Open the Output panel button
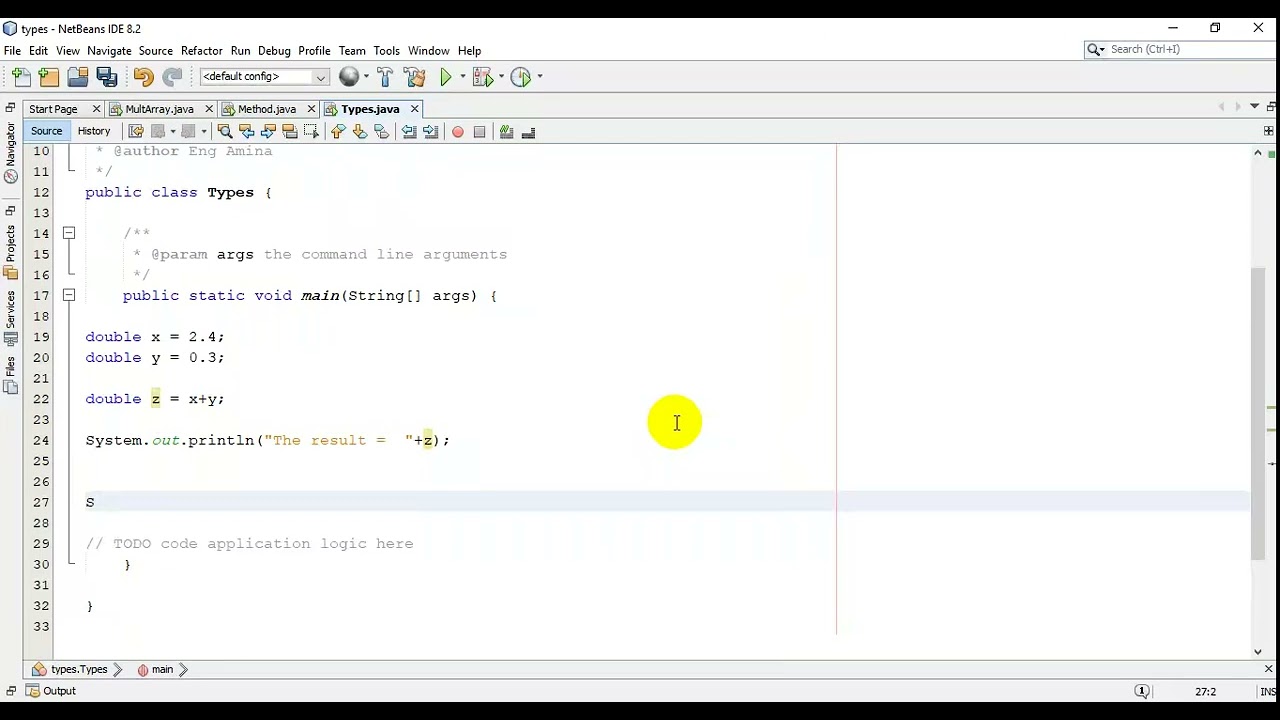The width and height of the screenshot is (1280, 720). (x=51, y=691)
